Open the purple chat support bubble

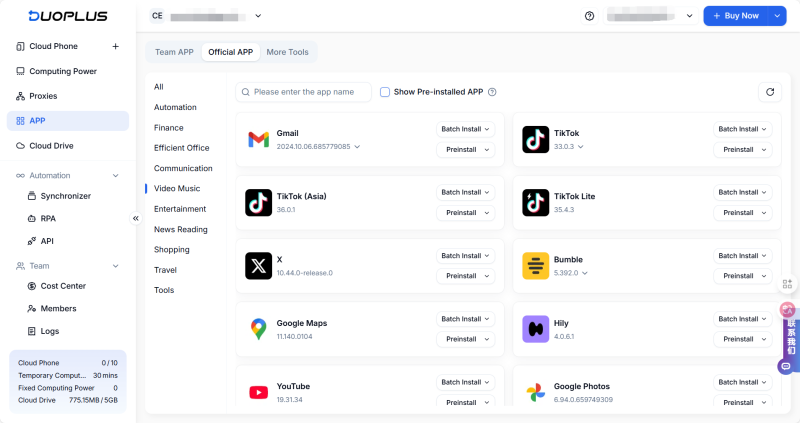786,366
